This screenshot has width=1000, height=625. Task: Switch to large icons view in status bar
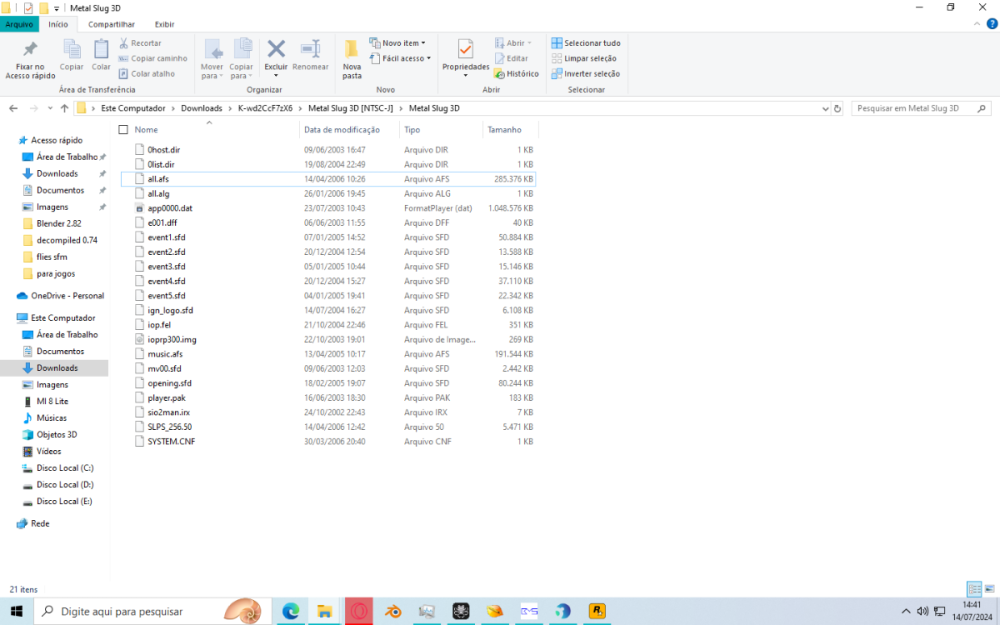[989, 590]
